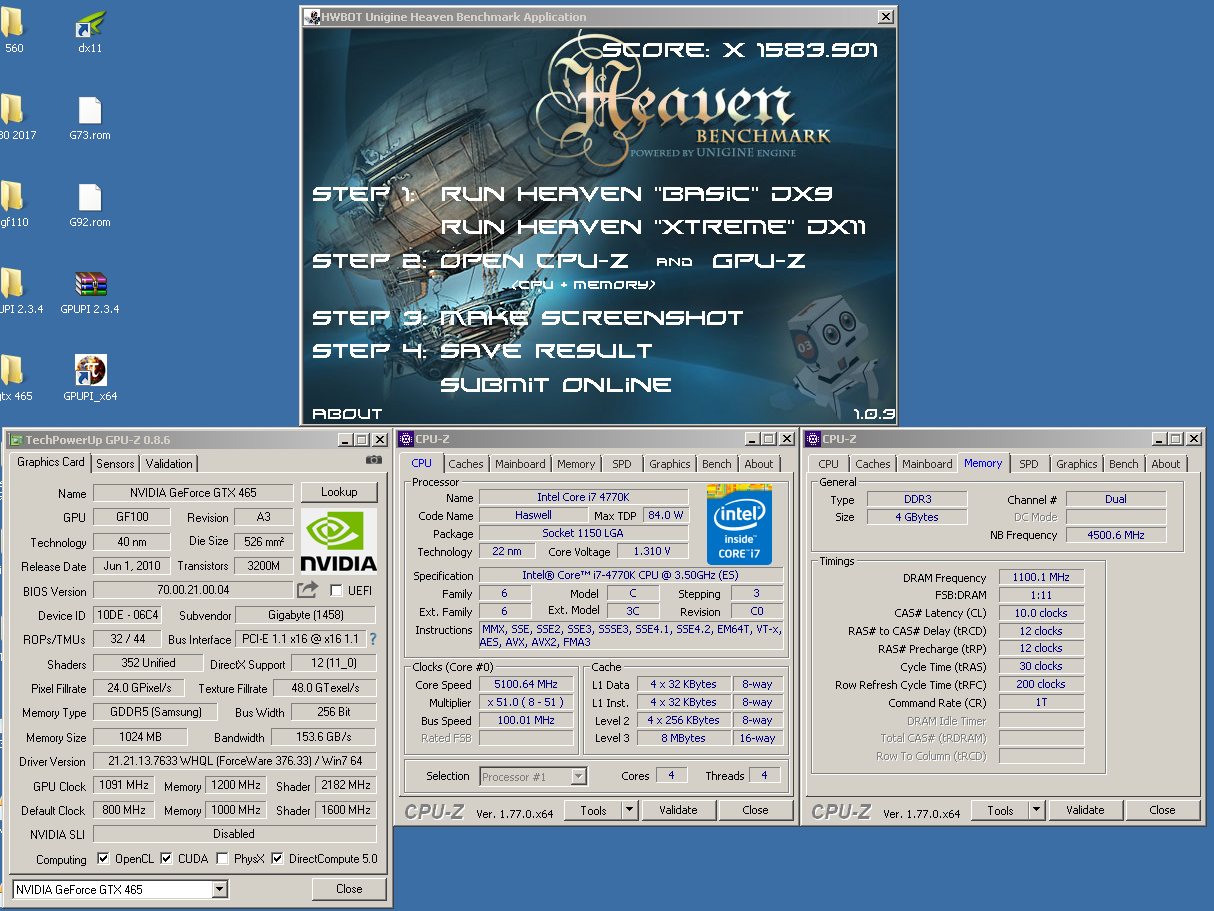Open the GPUPI 2.3.4 WinRAR archive icon

pos(90,285)
